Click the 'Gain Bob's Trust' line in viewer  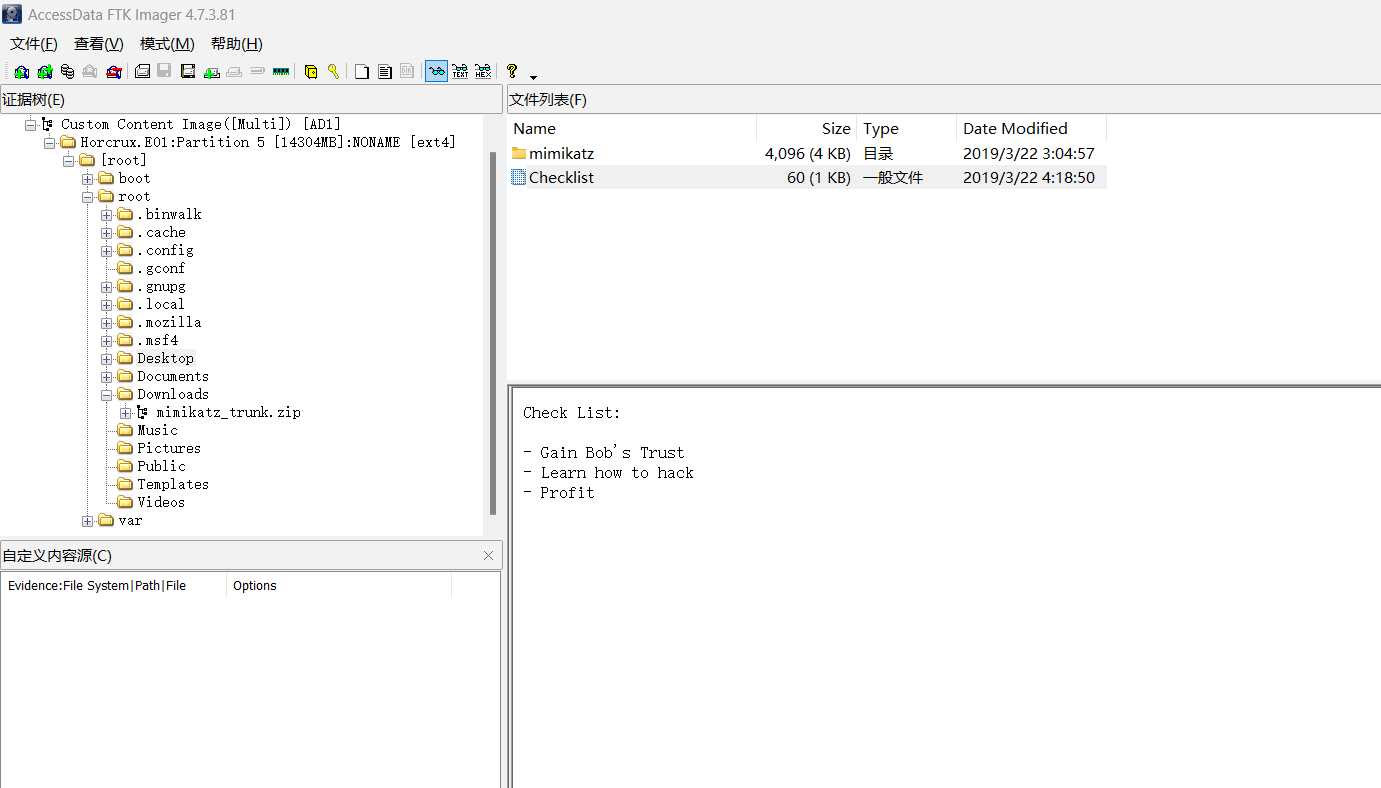603,453
